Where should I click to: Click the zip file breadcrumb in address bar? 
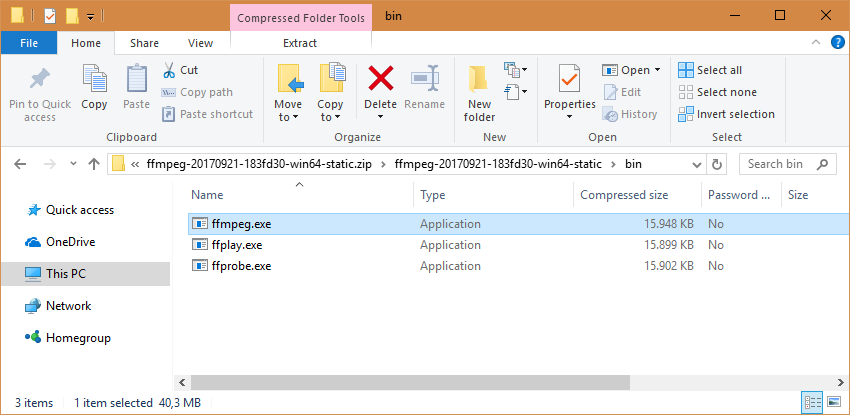pos(259,164)
